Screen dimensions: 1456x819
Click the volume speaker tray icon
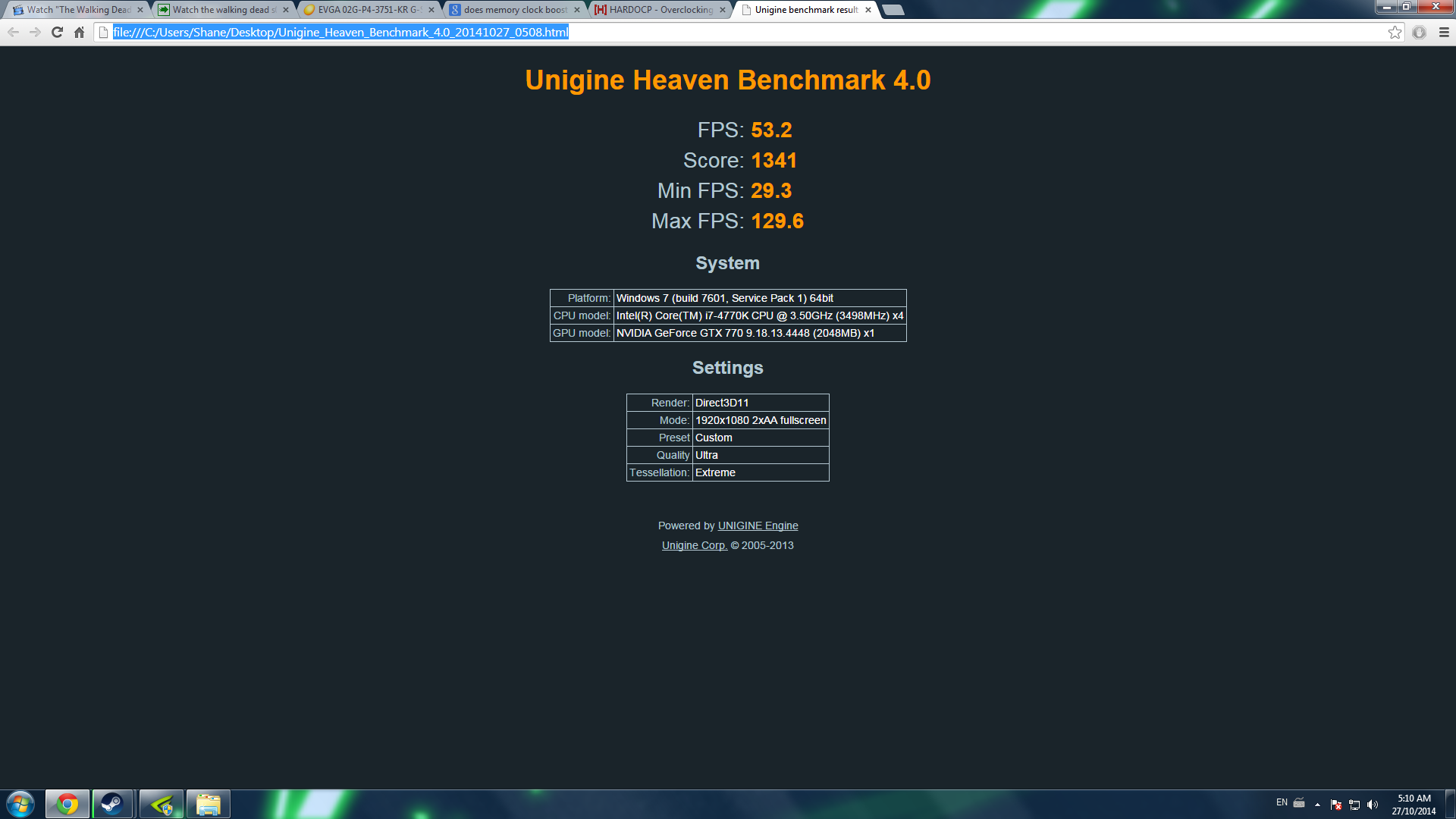click(1373, 805)
